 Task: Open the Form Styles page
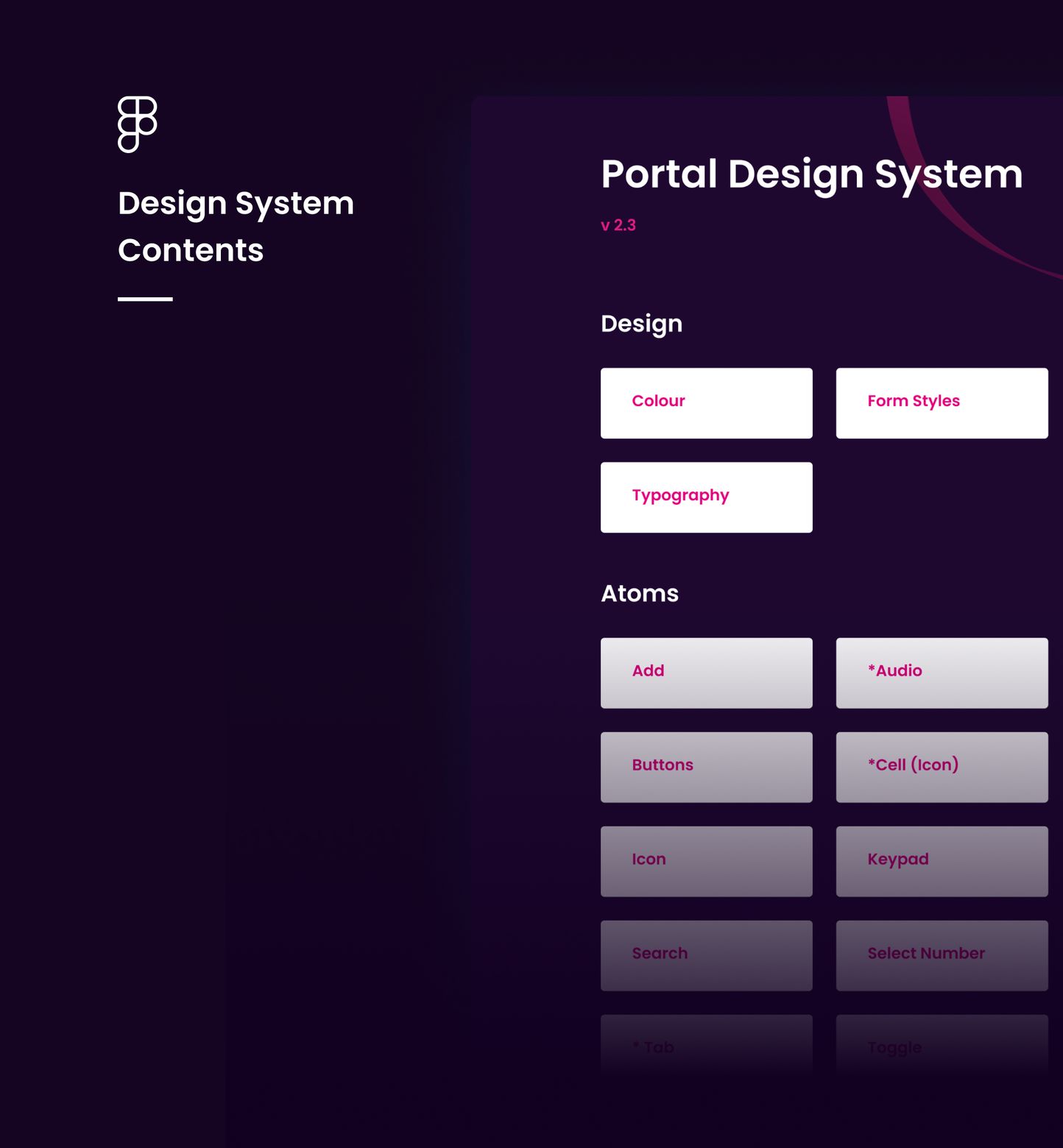pyautogui.click(x=942, y=402)
